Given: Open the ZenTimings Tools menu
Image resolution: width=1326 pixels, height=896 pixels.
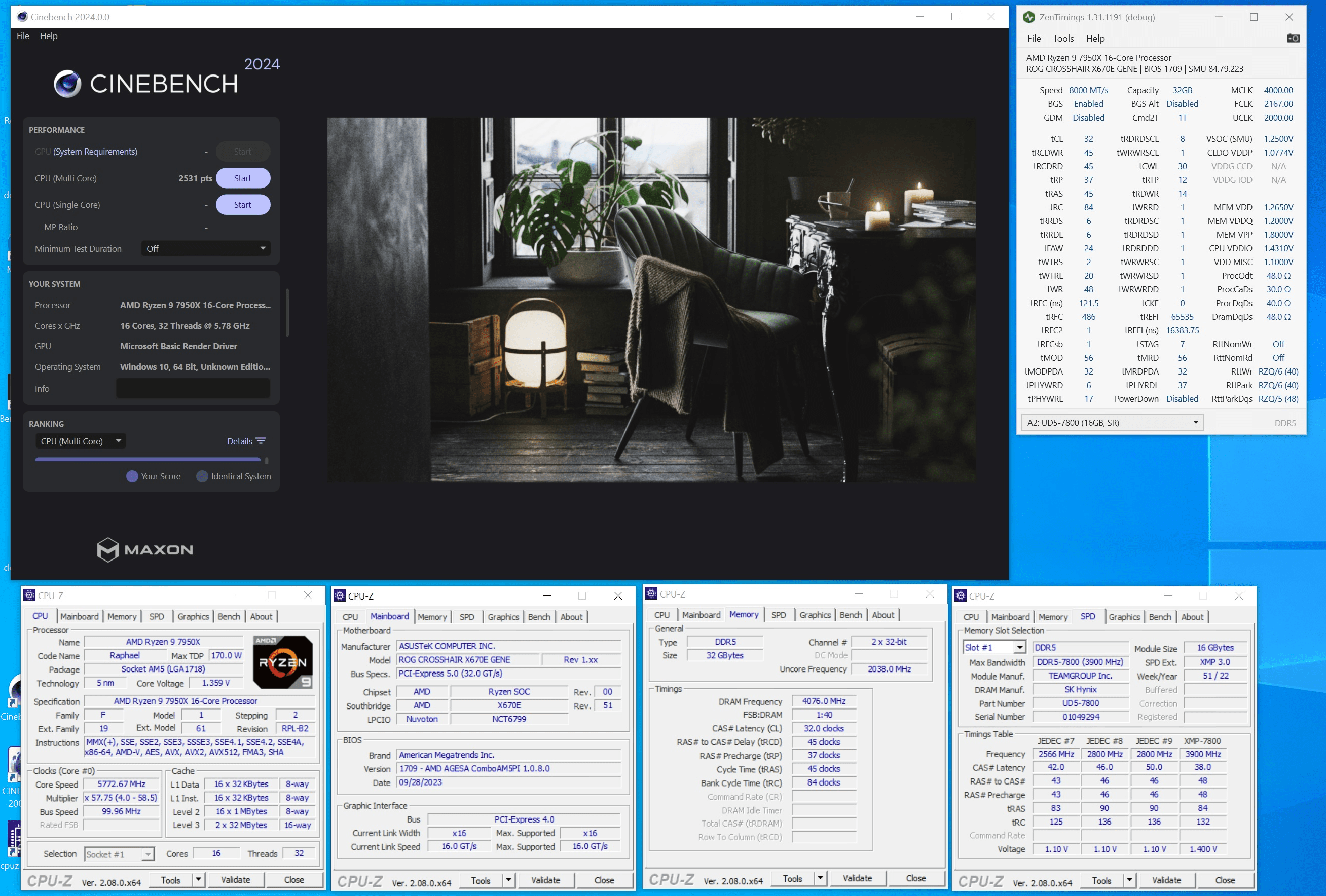Looking at the screenshot, I should 1063,38.
